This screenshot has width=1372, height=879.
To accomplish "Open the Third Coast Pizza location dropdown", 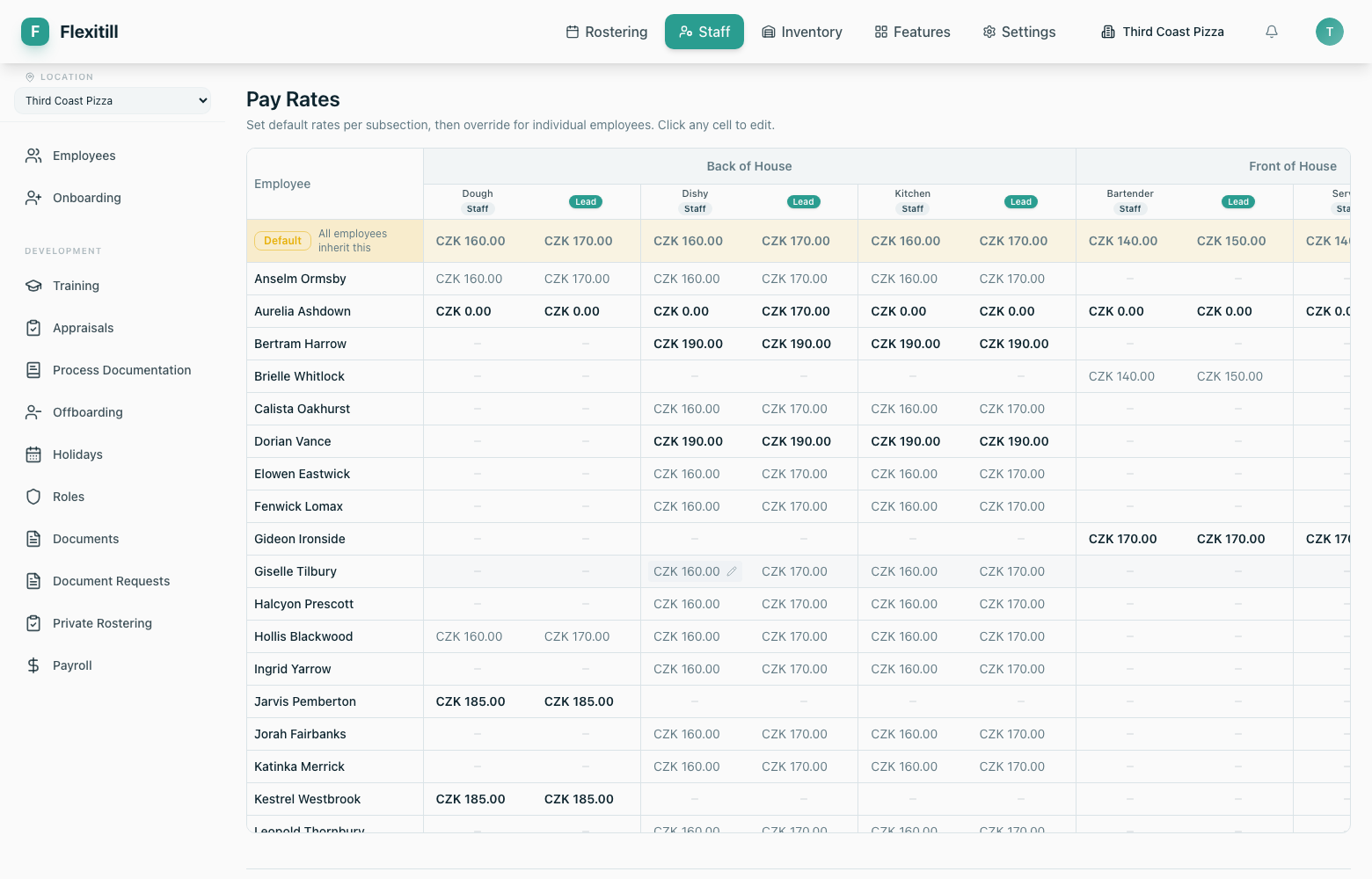I will point(113,100).
